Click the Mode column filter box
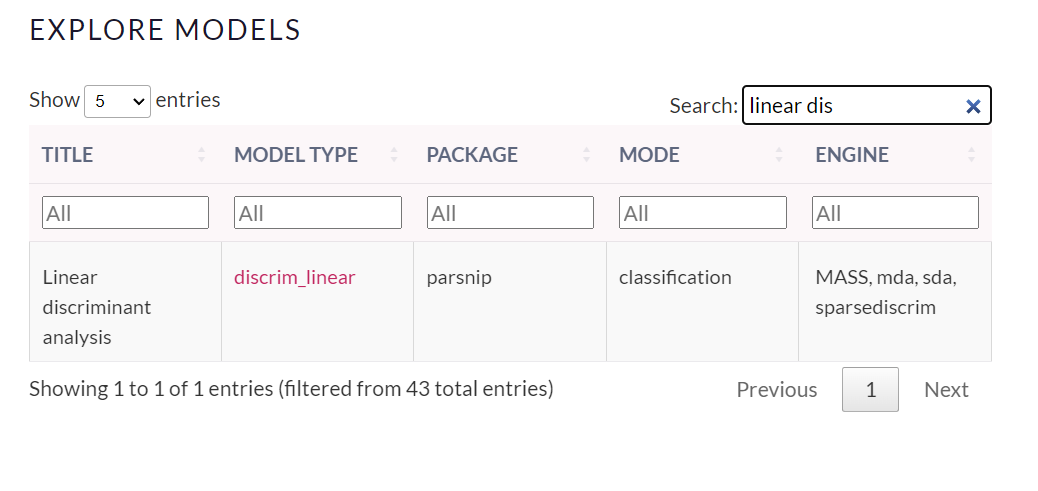The width and height of the screenshot is (1038, 491). click(x=702, y=213)
